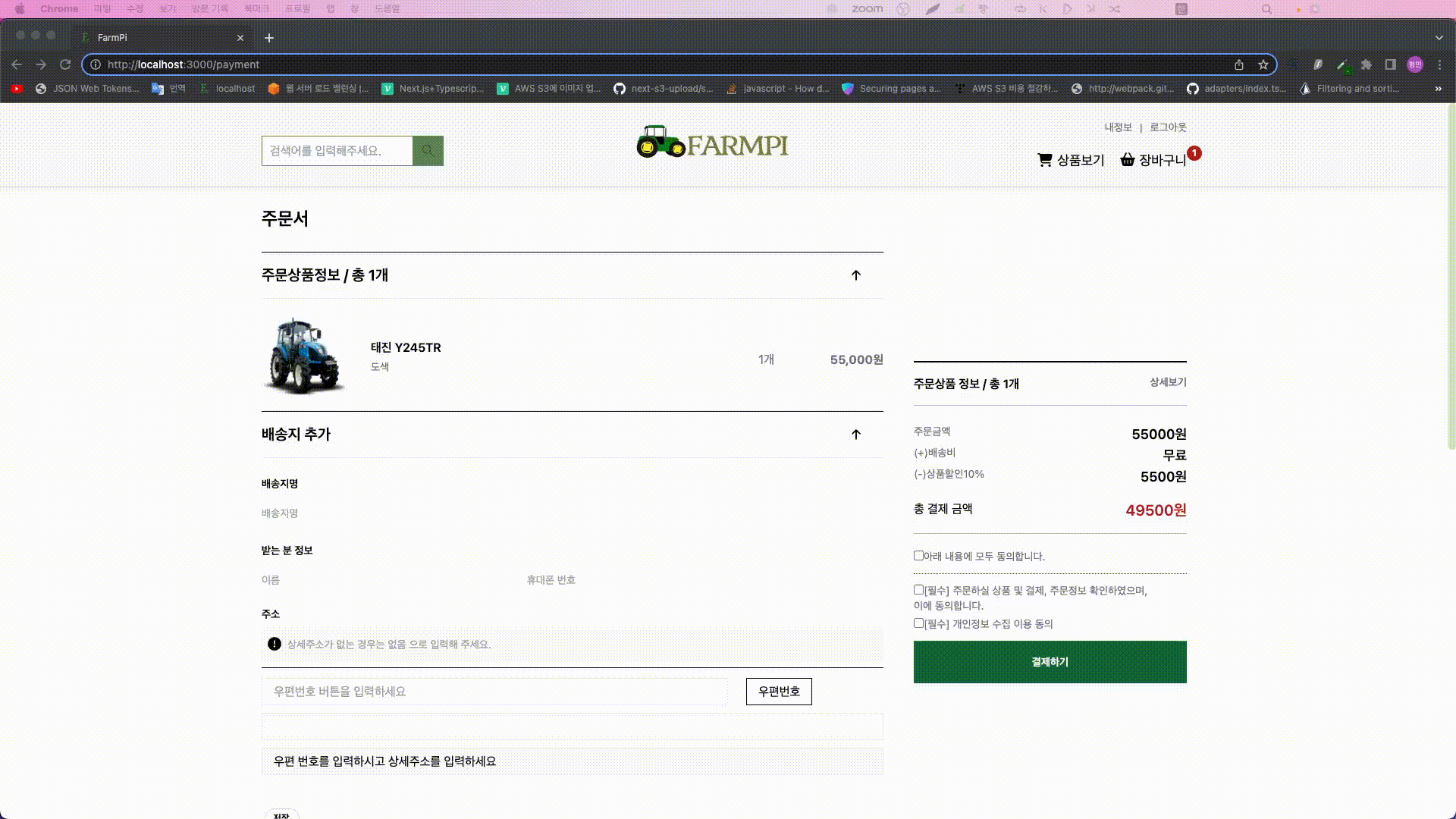Show the hidden bookmarks overflow chevron
Image resolution: width=1456 pixels, height=819 pixels.
[x=1439, y=89]
